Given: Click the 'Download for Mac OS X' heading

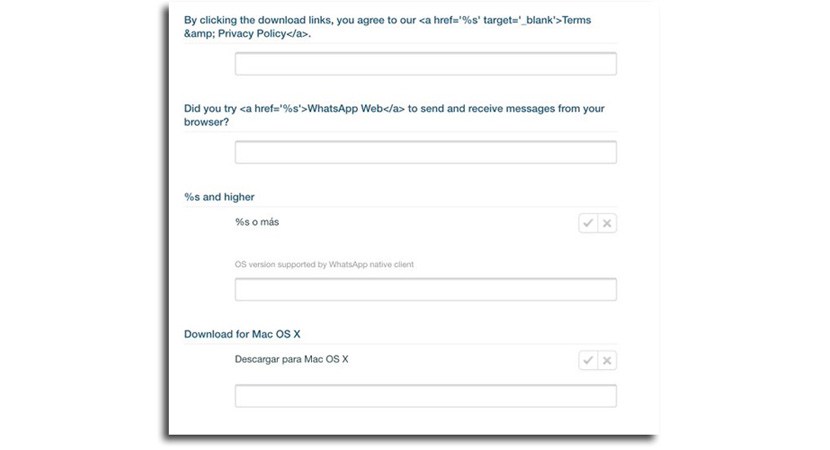Looking at the screenshot, I should pos(242,334).
